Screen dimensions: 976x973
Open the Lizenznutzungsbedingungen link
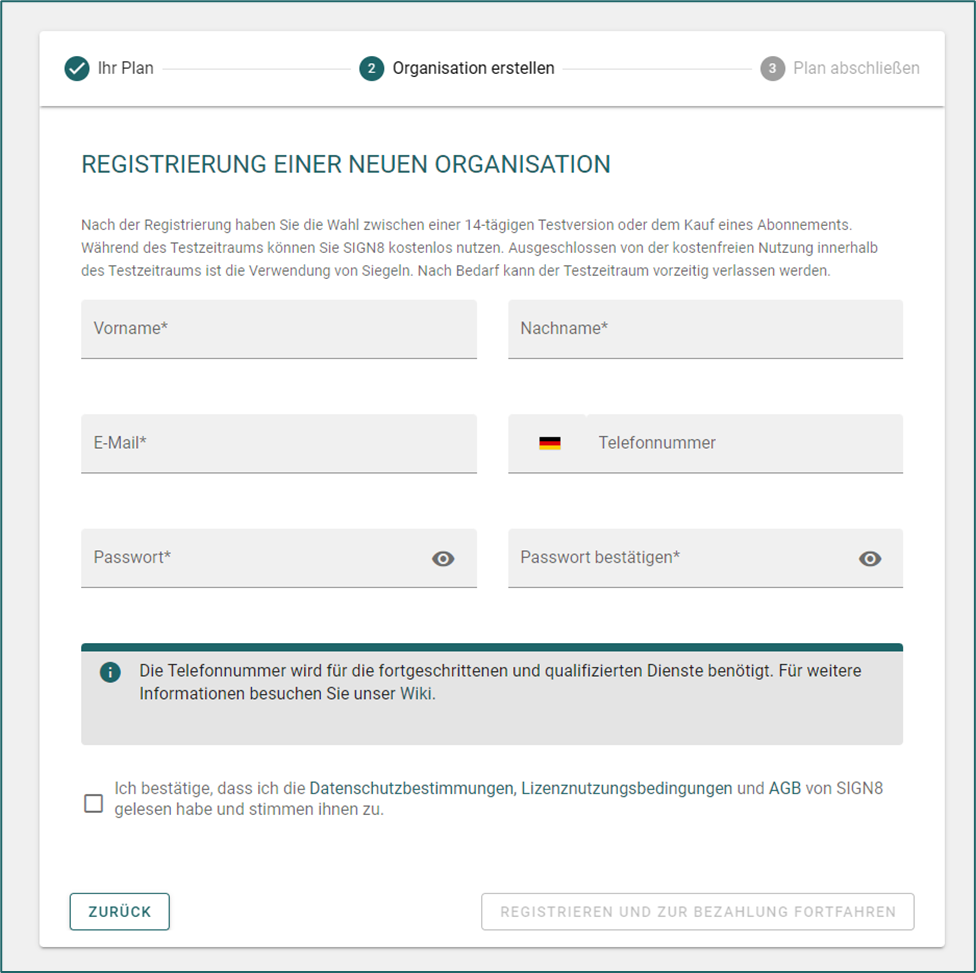tap(627, 788)
